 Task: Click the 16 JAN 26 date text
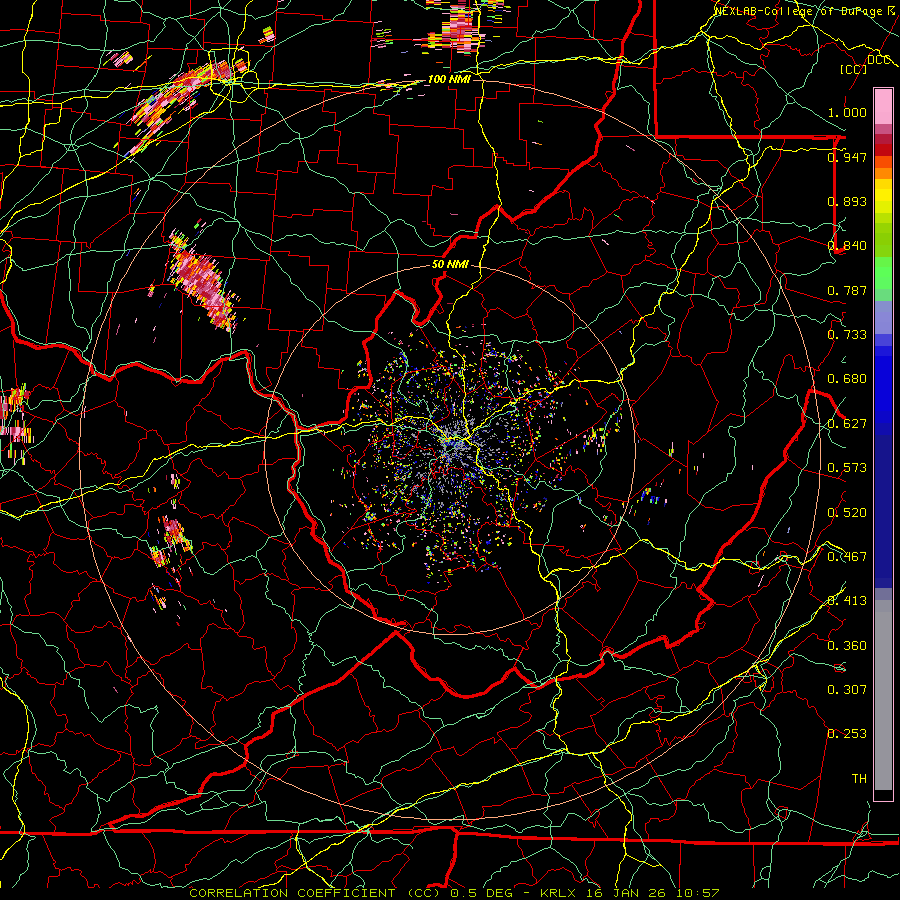pyautogui.click(x=626, y=893)
